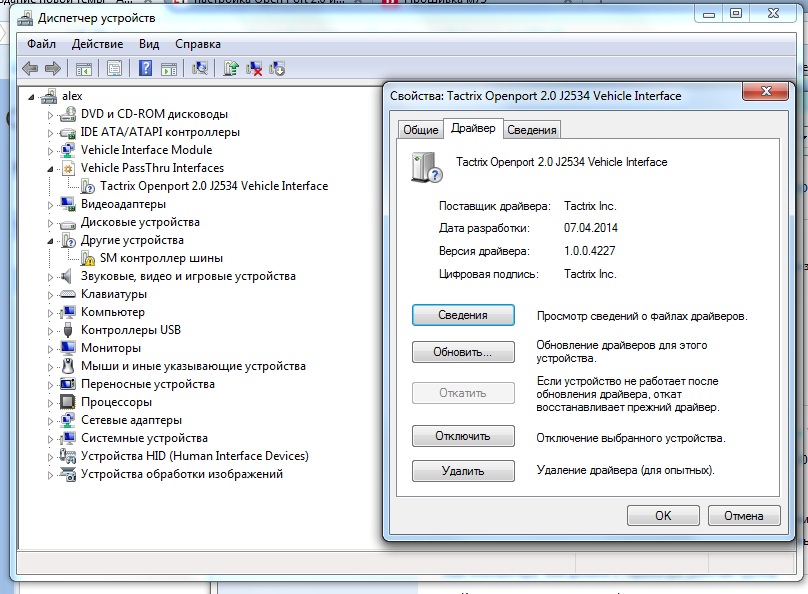Viewport: 808px width, 594px height.
Task: Scan for hardware changes icon
Action: [199, 68]
